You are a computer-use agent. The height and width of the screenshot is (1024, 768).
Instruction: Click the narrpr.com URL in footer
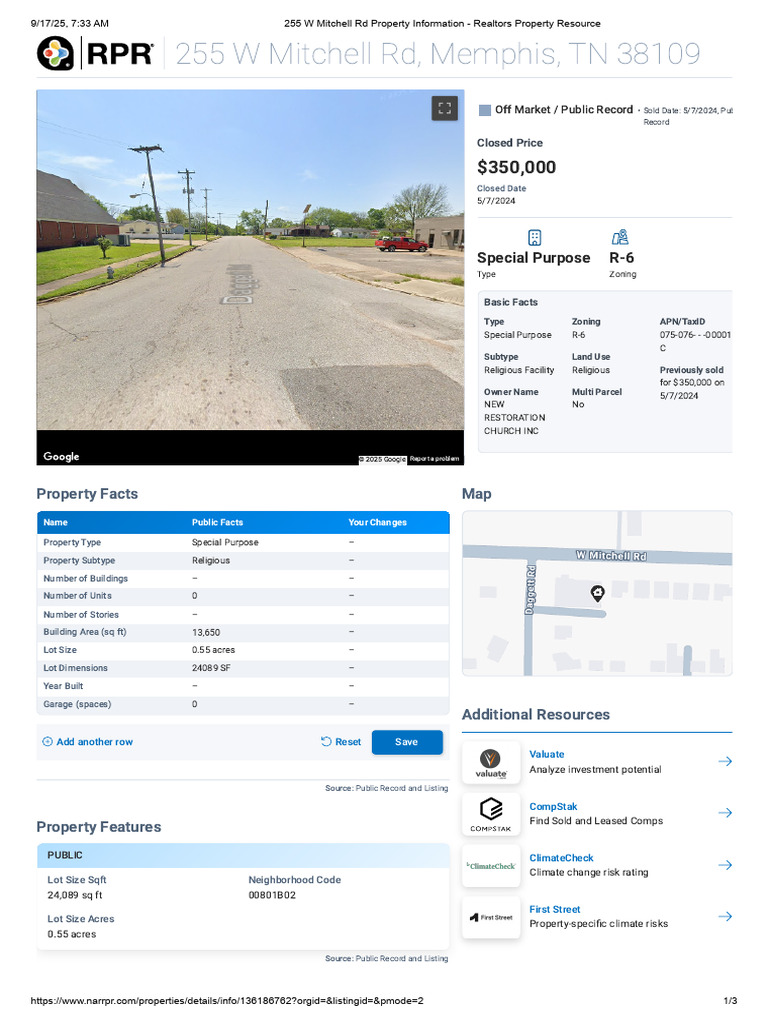(227, 1001)
